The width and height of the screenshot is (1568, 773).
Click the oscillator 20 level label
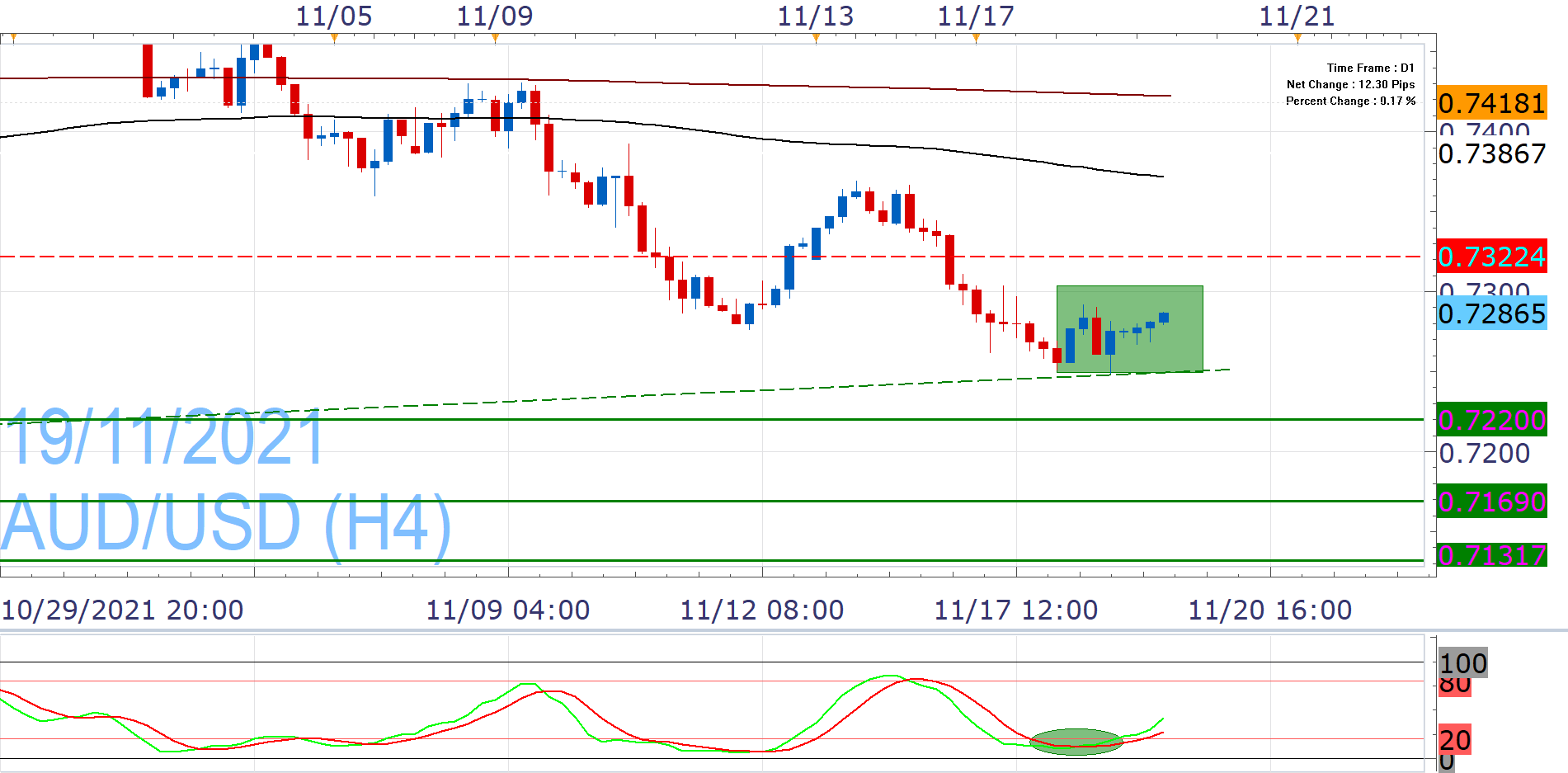coord(1455,740)
